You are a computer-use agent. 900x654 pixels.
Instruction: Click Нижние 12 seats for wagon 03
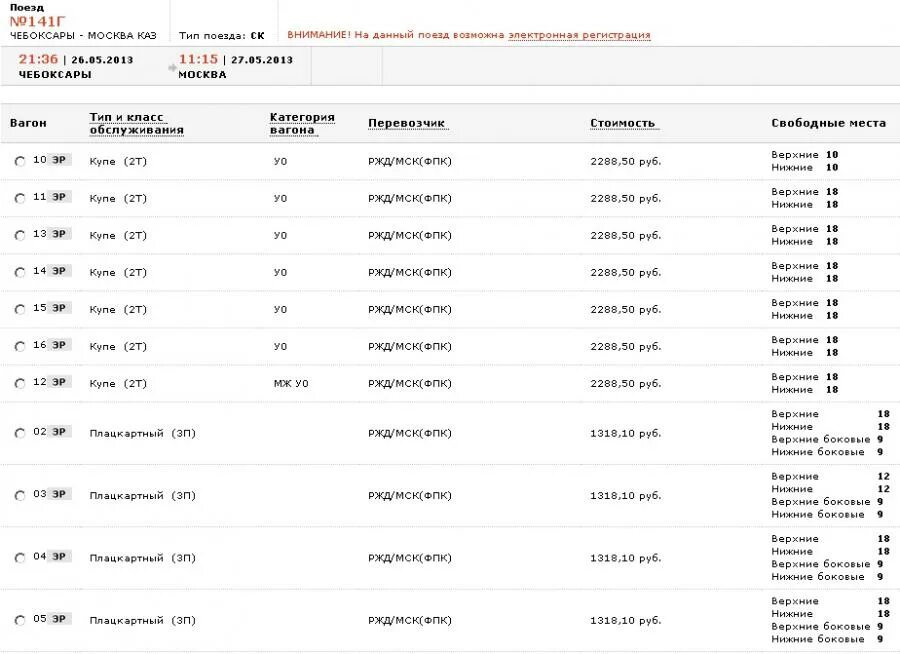[830, 489]
